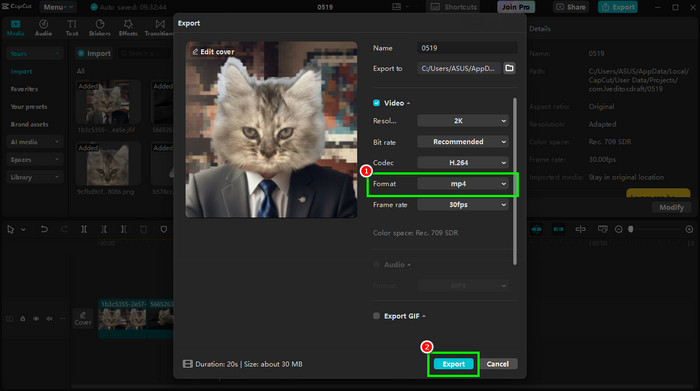Screen dimensions: 700x391
Task: Select Your presets in the sidebar
Action: click(x=29, y=107)
